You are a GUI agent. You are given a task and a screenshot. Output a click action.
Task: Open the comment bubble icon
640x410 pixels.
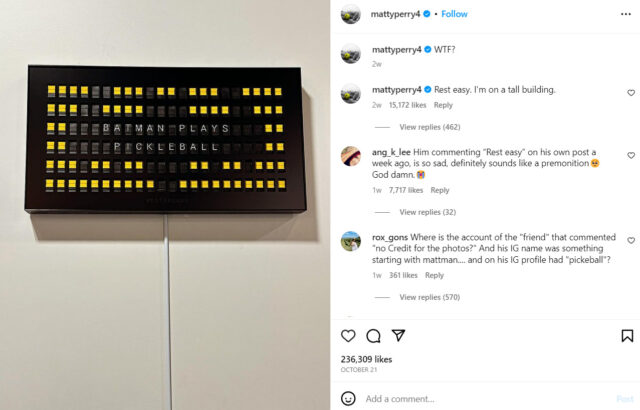click(373, 336)
